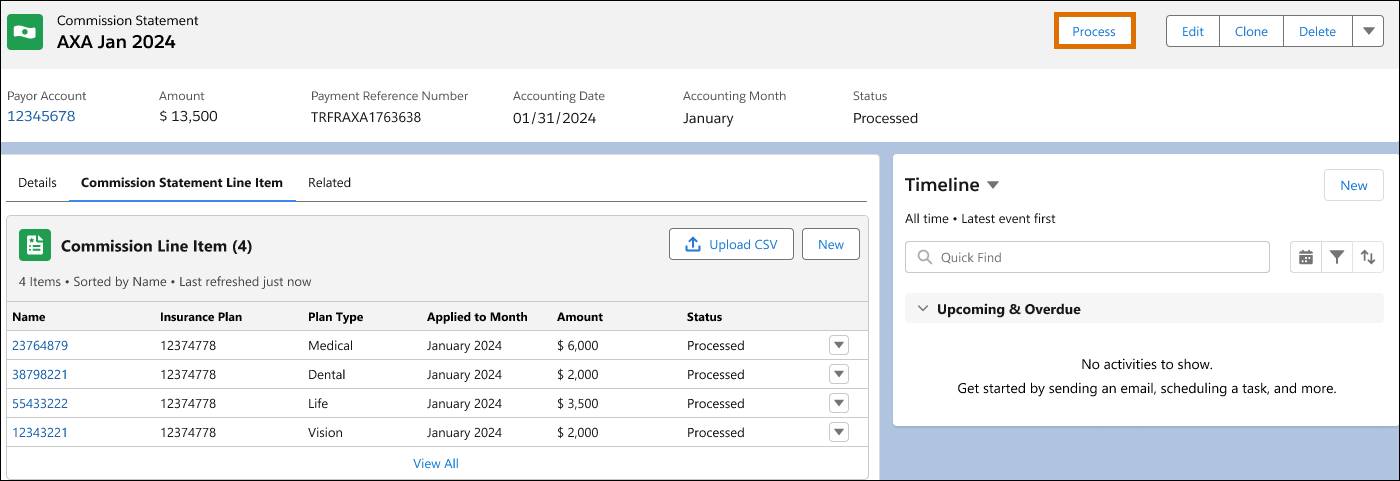Open the Timeline date range calendar icon
This screenshot has width=1400, height=481.
click(1305, 257)
